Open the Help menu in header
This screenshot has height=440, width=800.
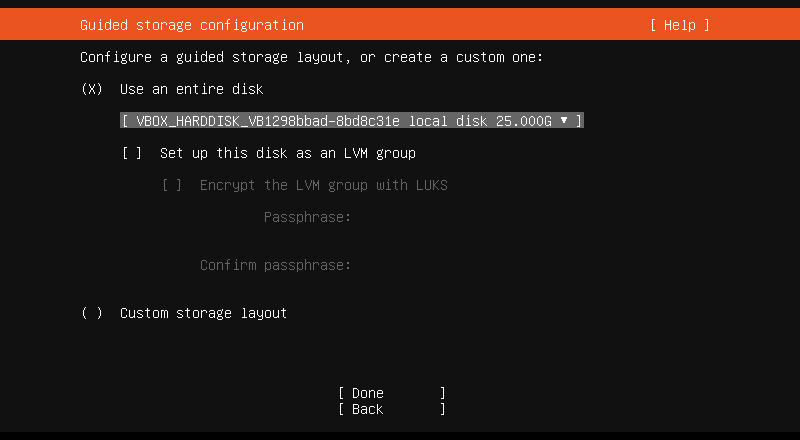pyautogui.click(x=679, y=25)
